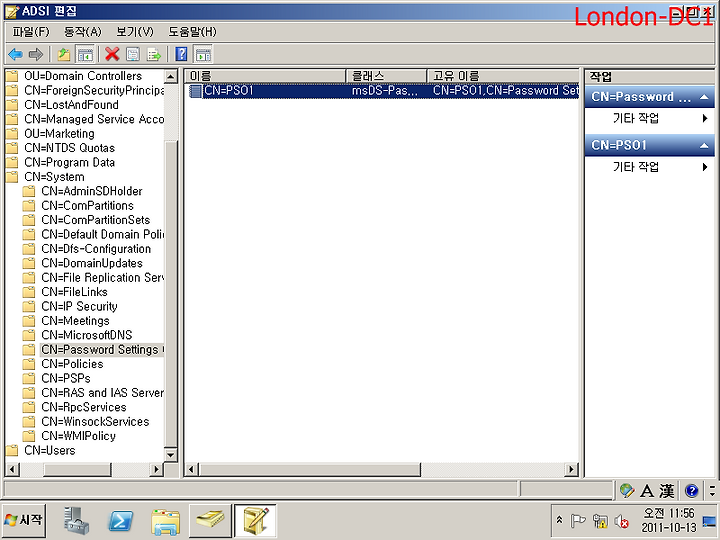The width and height of the screenshot is (720, 540).
Task: Click Show desktop button beside clock
Action: pyautogui.click(x=710, y=521)
